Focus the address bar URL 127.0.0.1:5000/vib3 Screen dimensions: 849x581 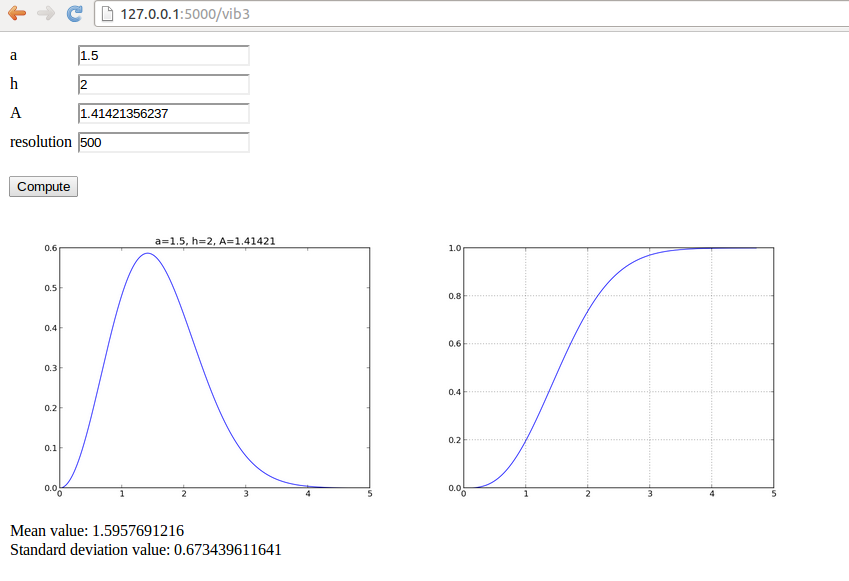click(185, 14)
